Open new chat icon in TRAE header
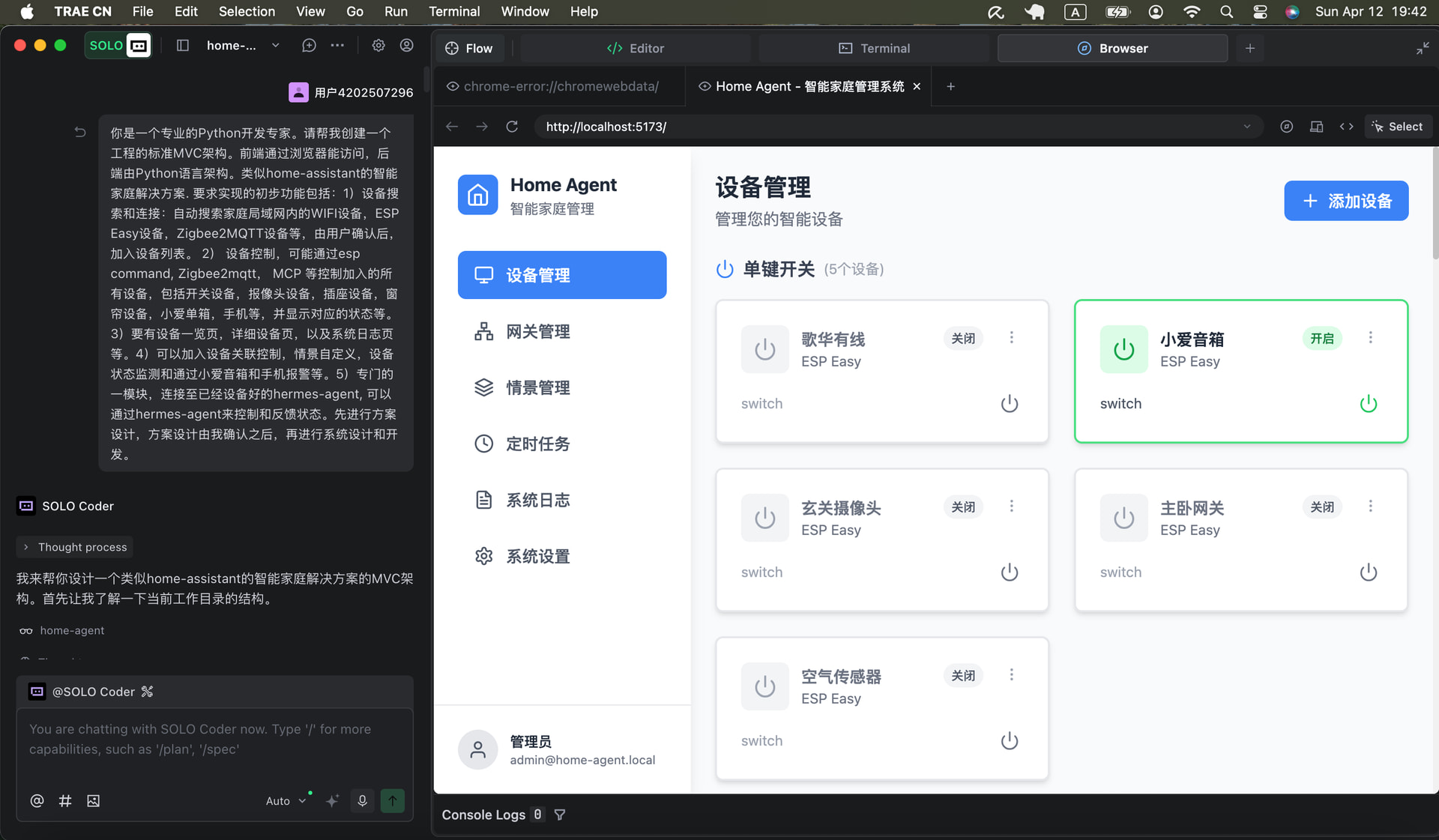1439x840 pixels. (x=309, y=46)
